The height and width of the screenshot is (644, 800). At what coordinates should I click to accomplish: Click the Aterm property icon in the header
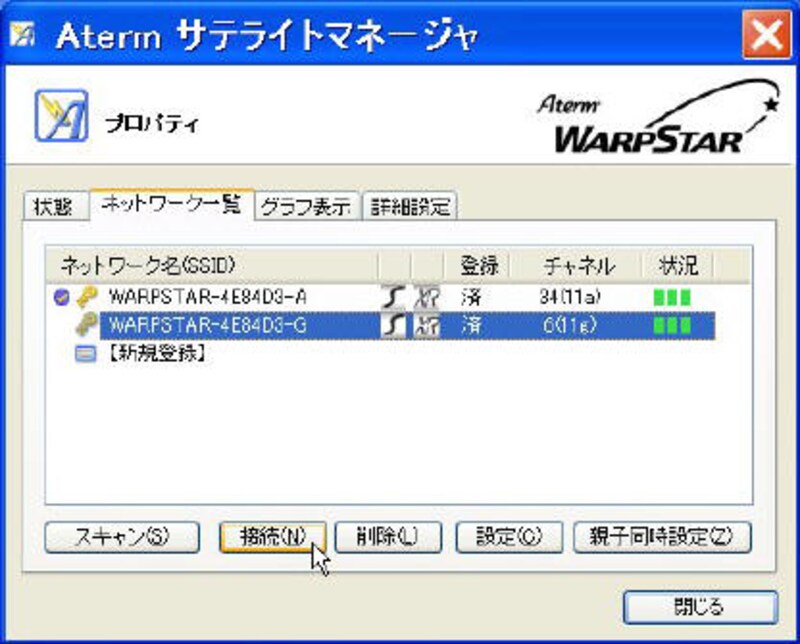point(60,116)
